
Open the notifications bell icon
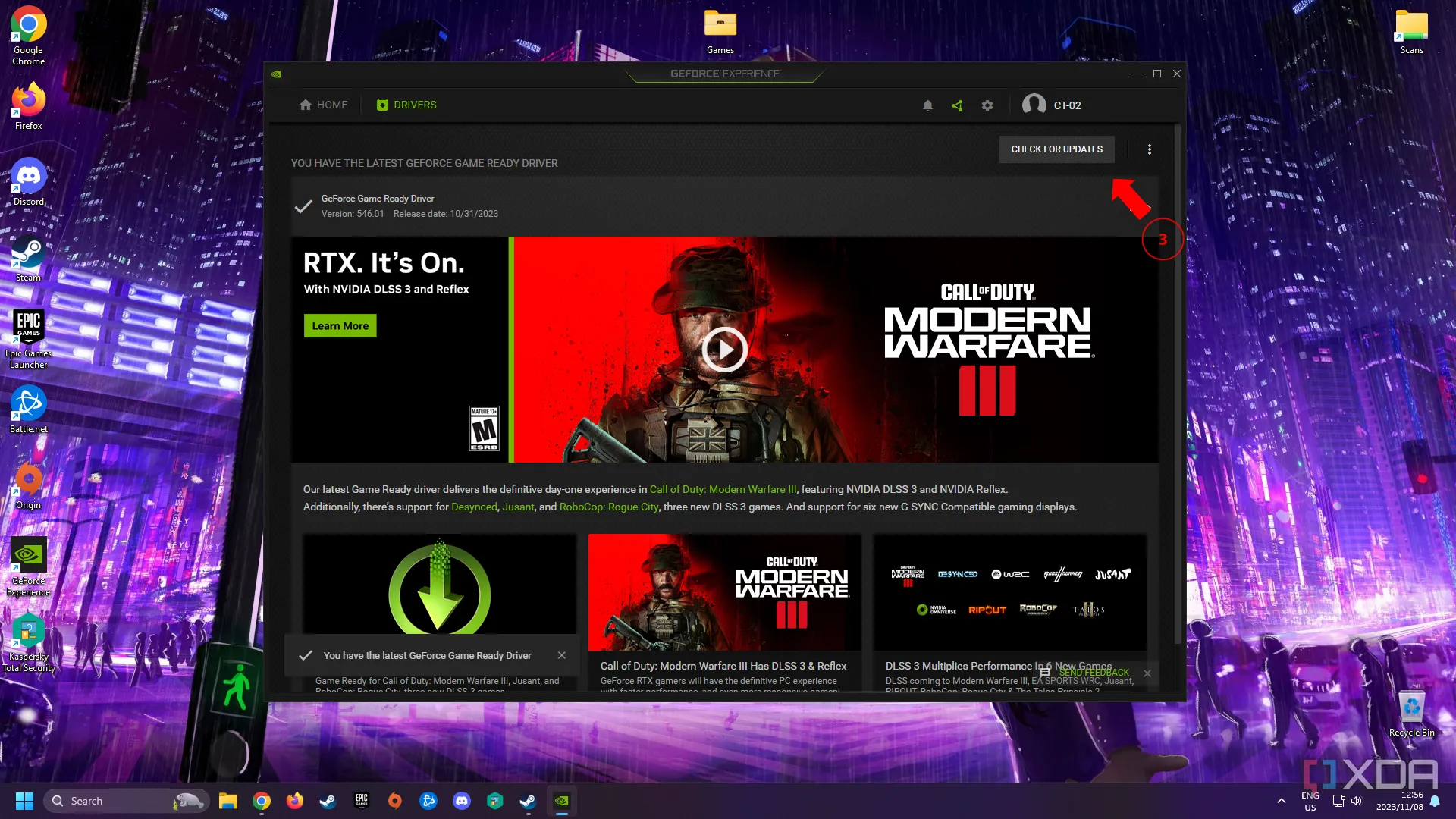pos(927,105)
